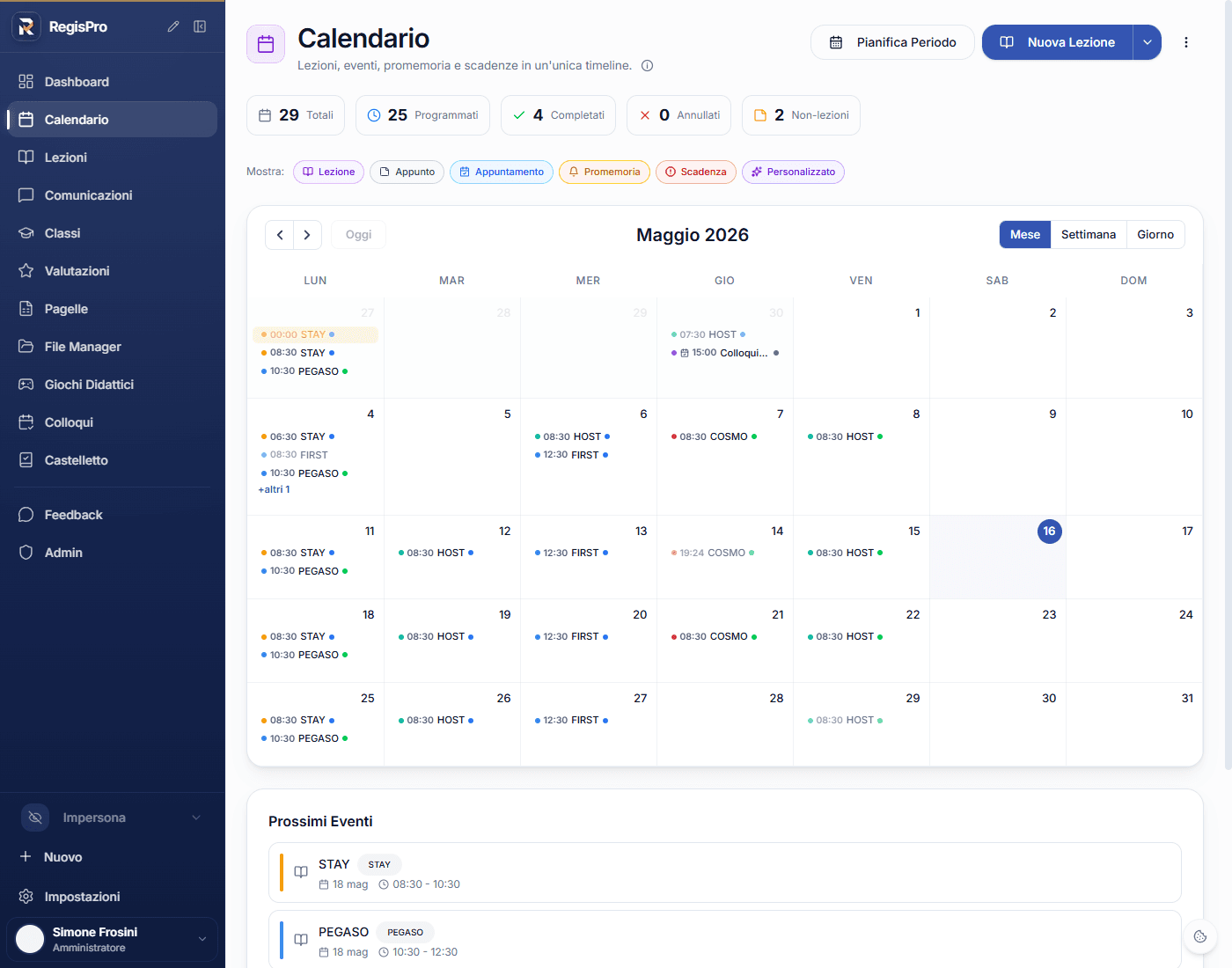Click the Impersona eye-off icon
This screenshot has height=968, width=1232.
pyautogui.click(x=35, y=818)
